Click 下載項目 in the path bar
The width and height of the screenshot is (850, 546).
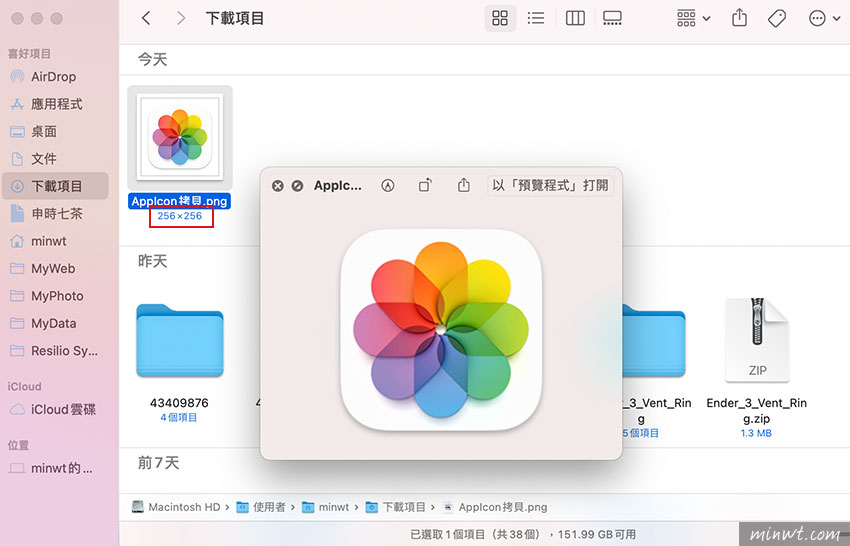pyautogui.click(x=396, y=507)
